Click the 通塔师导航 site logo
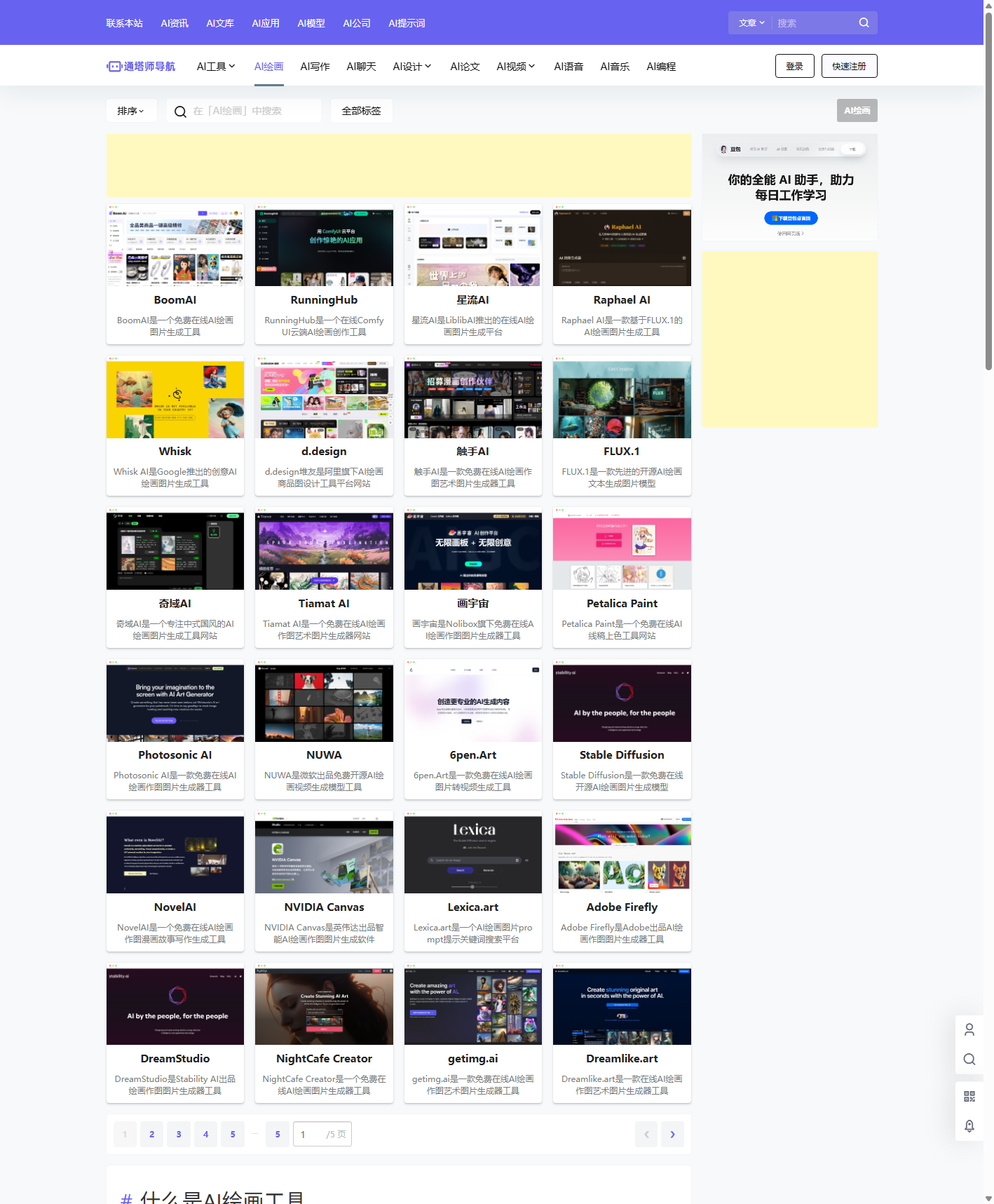 tap(141, 67)
